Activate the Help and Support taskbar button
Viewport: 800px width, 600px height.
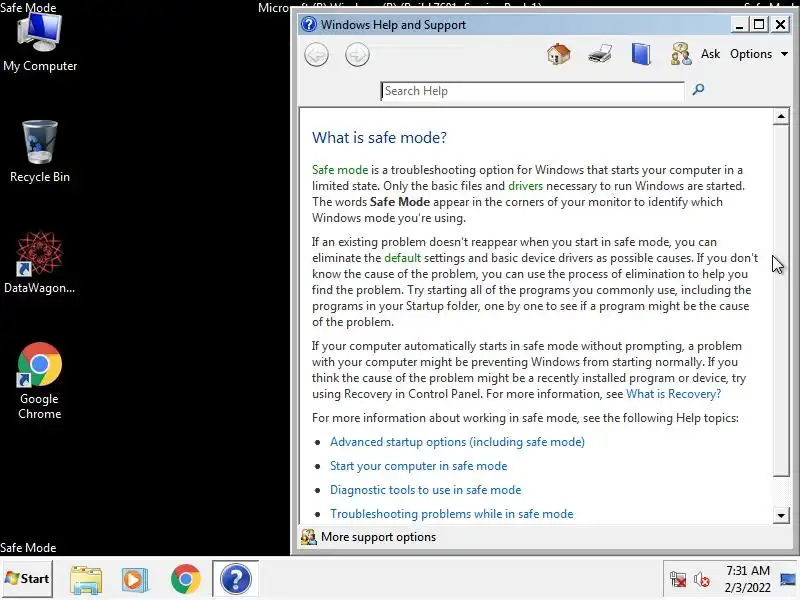(x=236, y=579)
